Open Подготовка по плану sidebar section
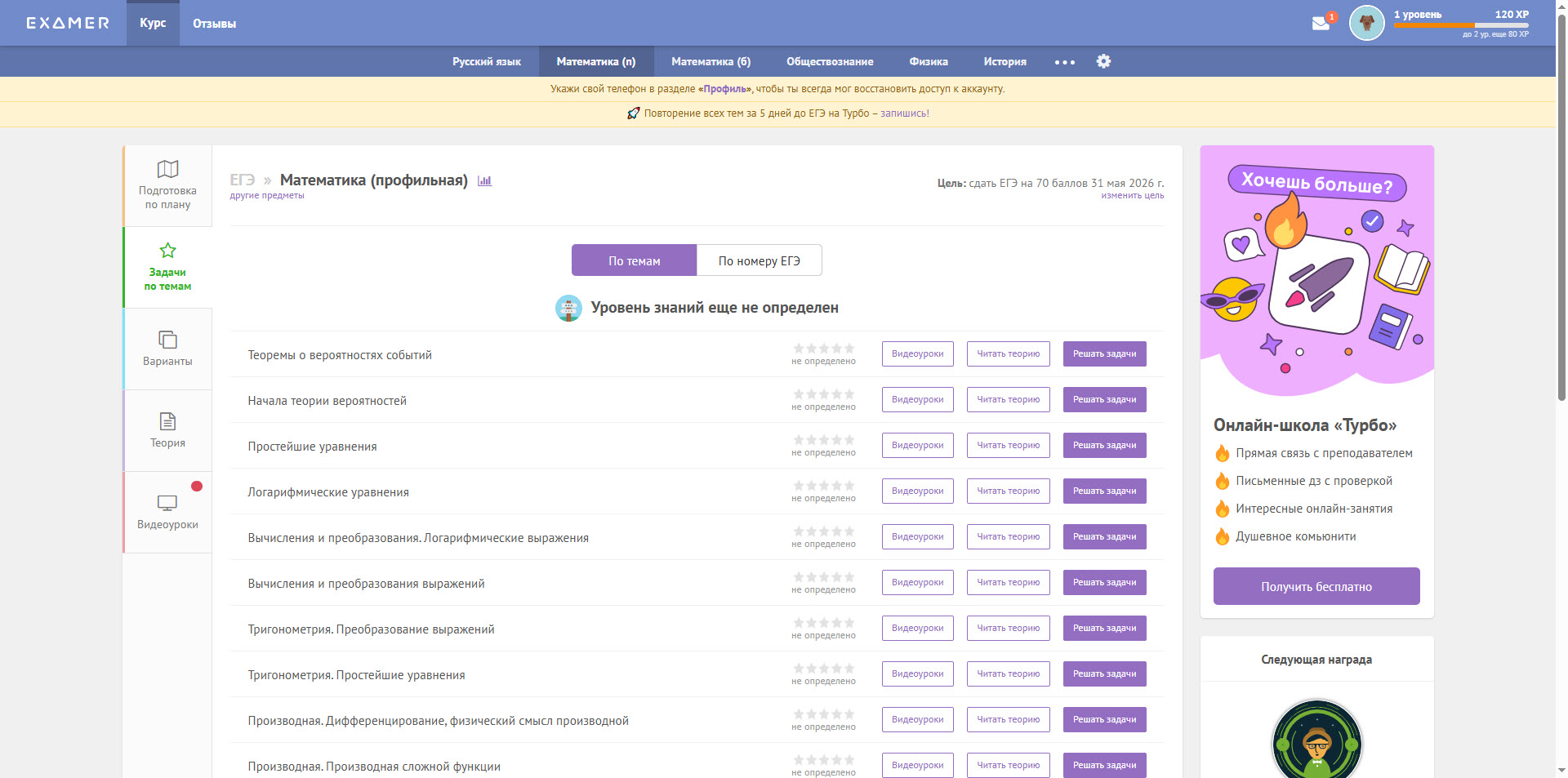 click(x=167, y=186)
